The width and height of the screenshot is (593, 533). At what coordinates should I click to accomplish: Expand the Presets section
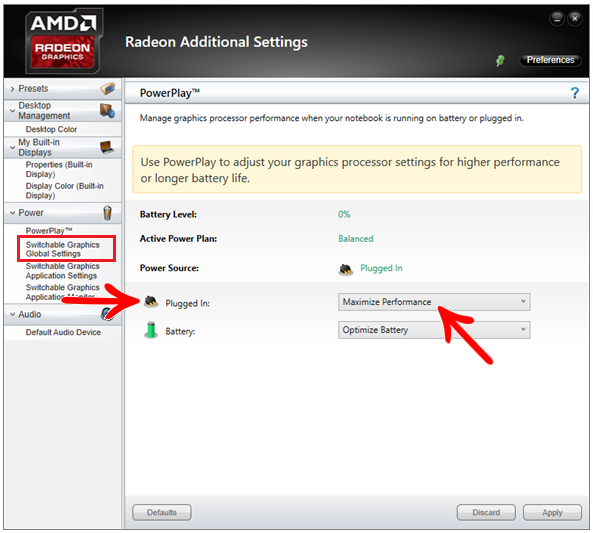tap(12, 89)
